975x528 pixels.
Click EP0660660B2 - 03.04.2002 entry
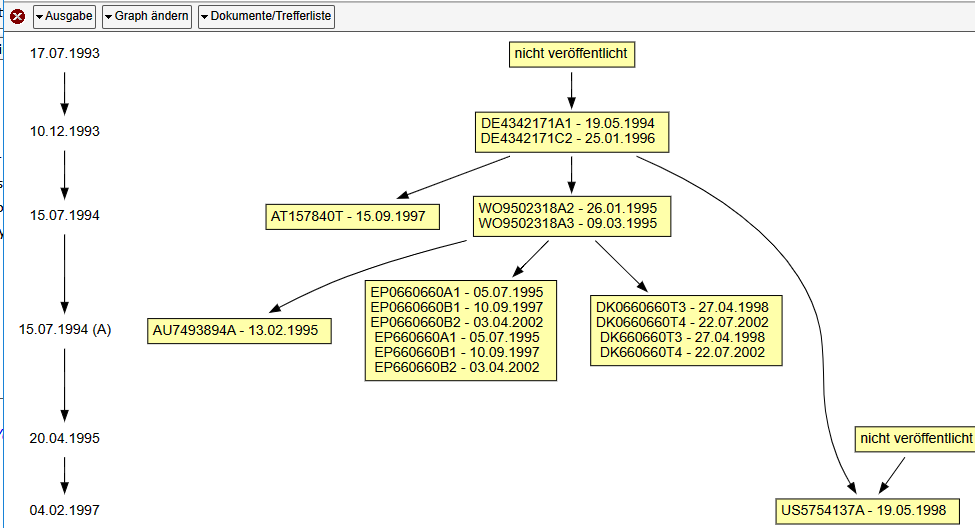[457, 322]
